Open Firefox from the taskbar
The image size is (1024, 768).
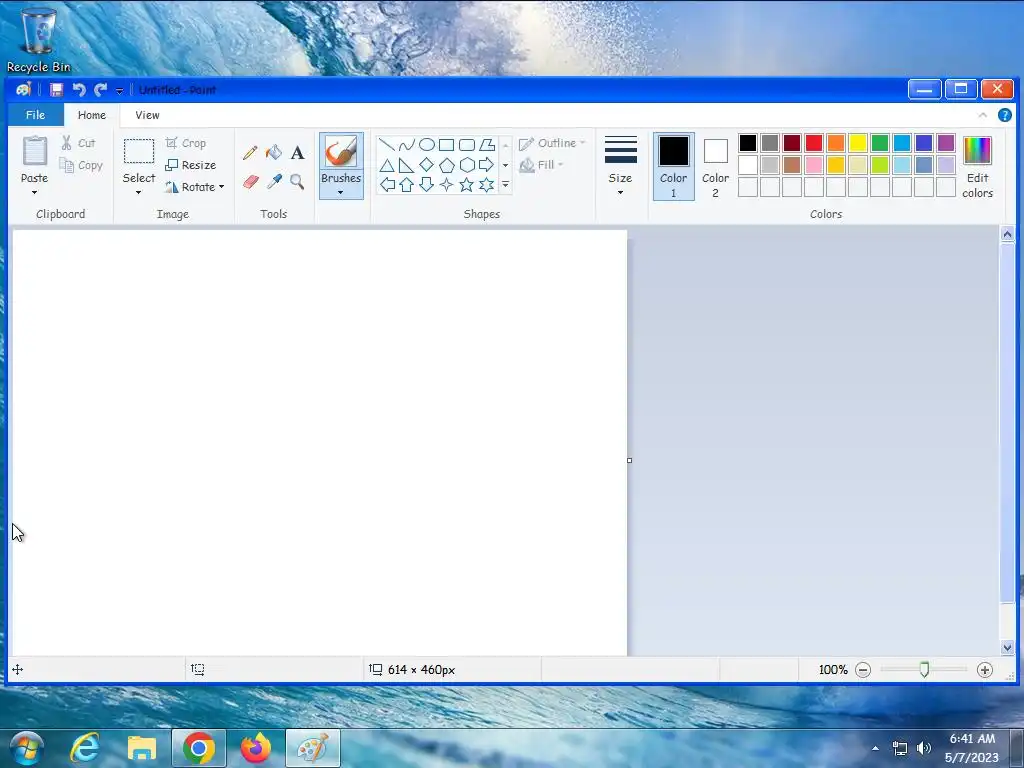[255, 748]
